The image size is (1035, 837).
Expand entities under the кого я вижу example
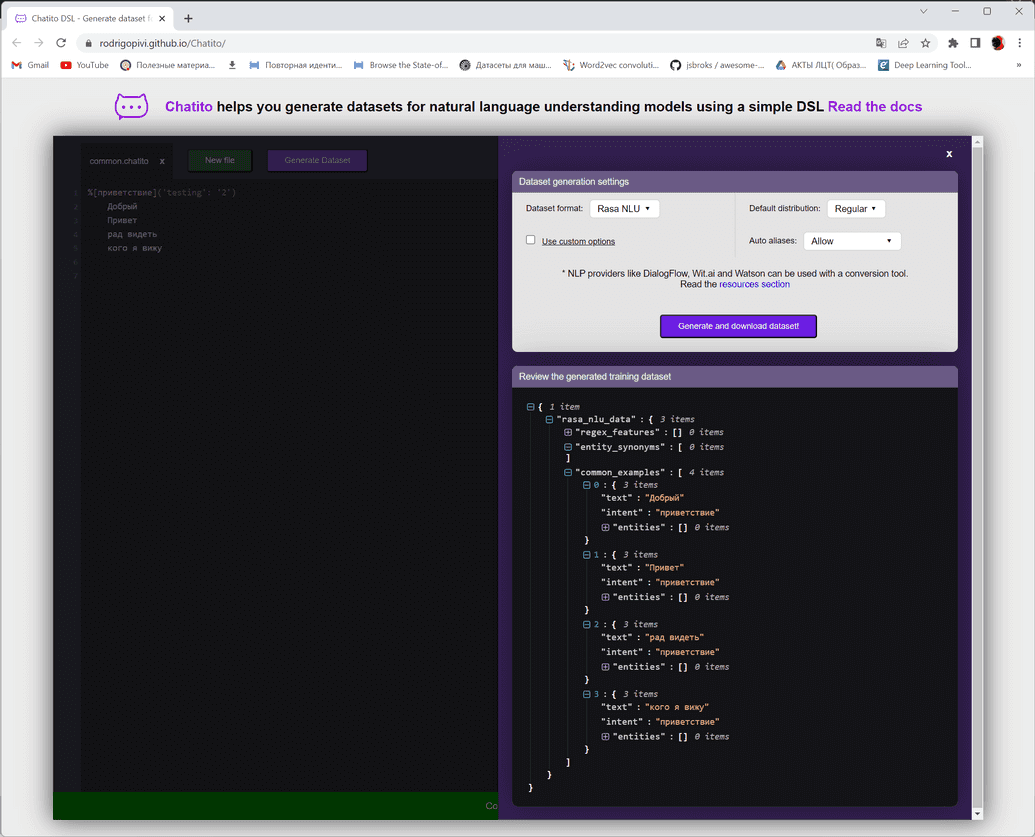605,737
